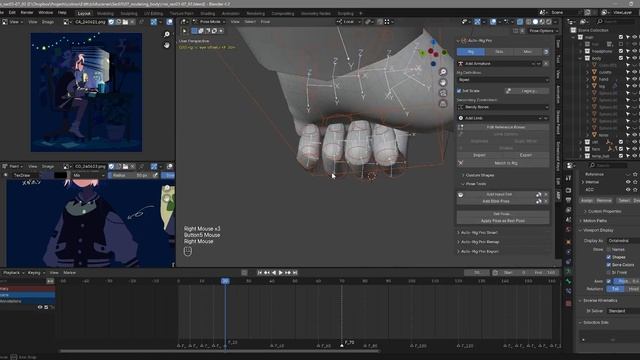The image size is (640, 360).
Task: Click the black TexDraw brush color swatch
Action: click(x=60, y=175)
